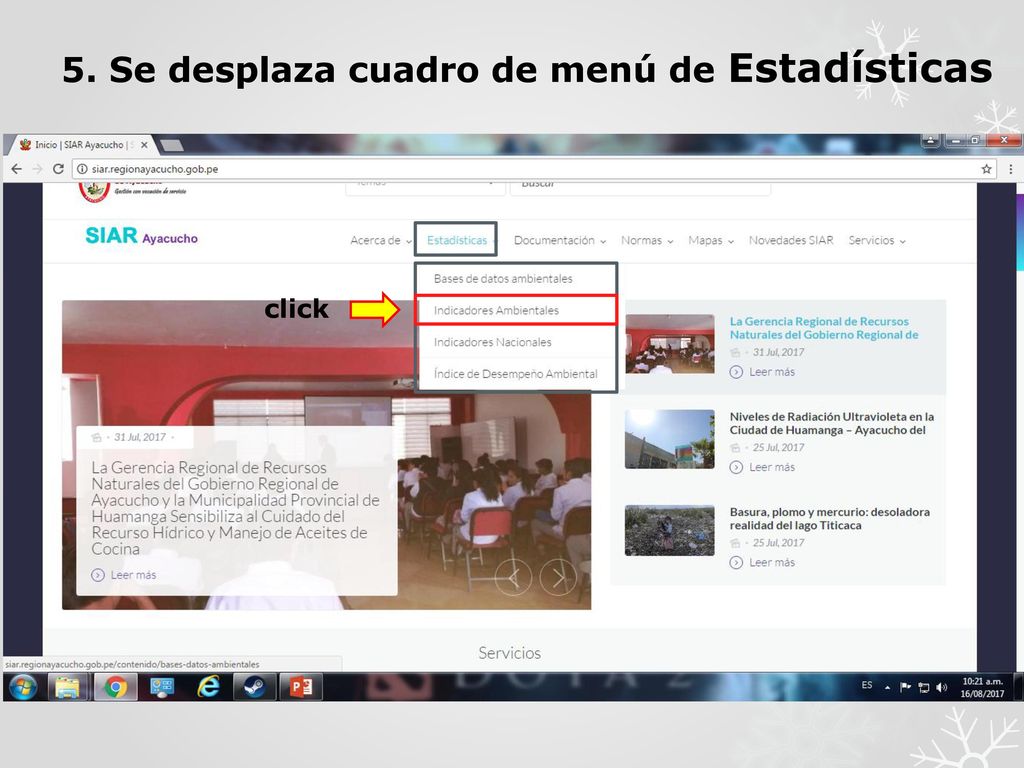Expand the Mapas dropdown
The width and height of the screenshot is (1024, 768).
pos(711,240)
